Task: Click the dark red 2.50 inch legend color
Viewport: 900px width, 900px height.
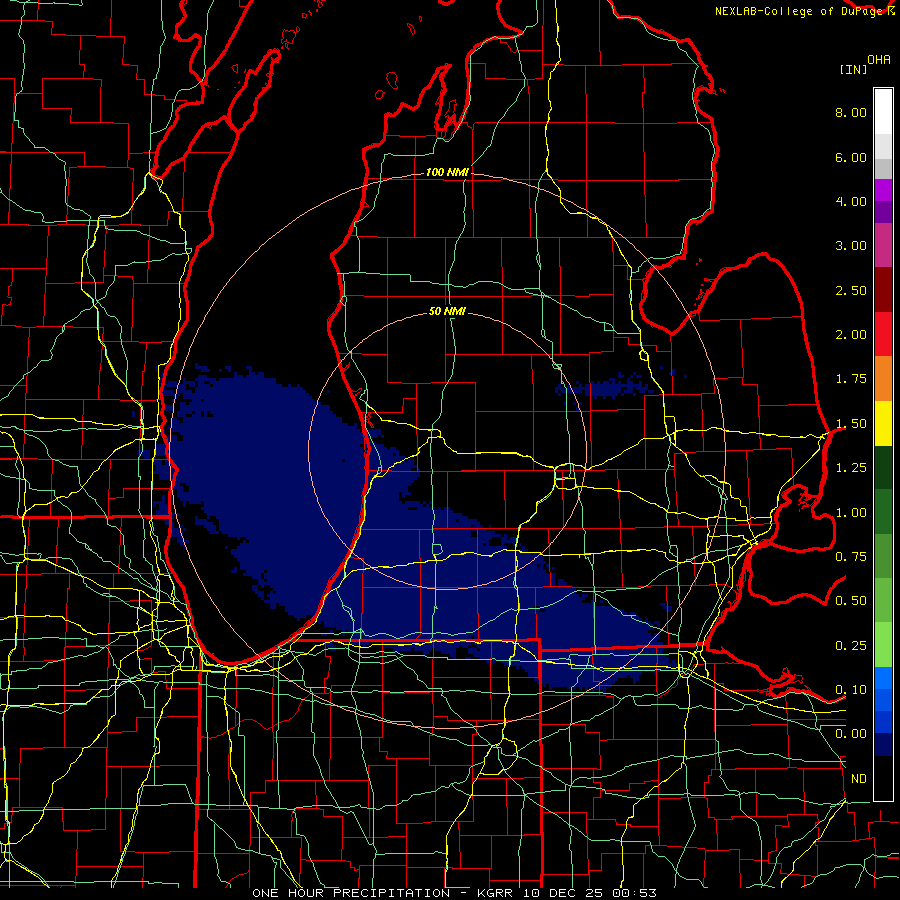Action: (x=883, y=290)
